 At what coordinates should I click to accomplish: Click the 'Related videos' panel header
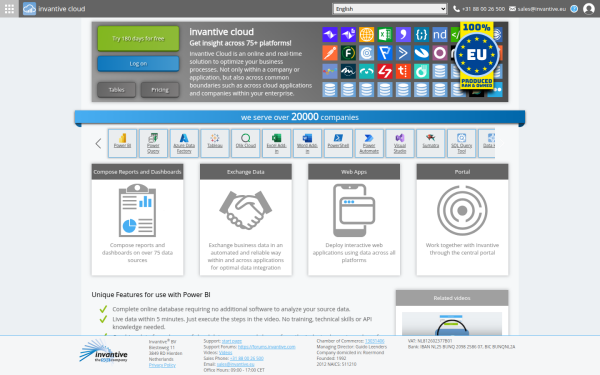[452, 298]
